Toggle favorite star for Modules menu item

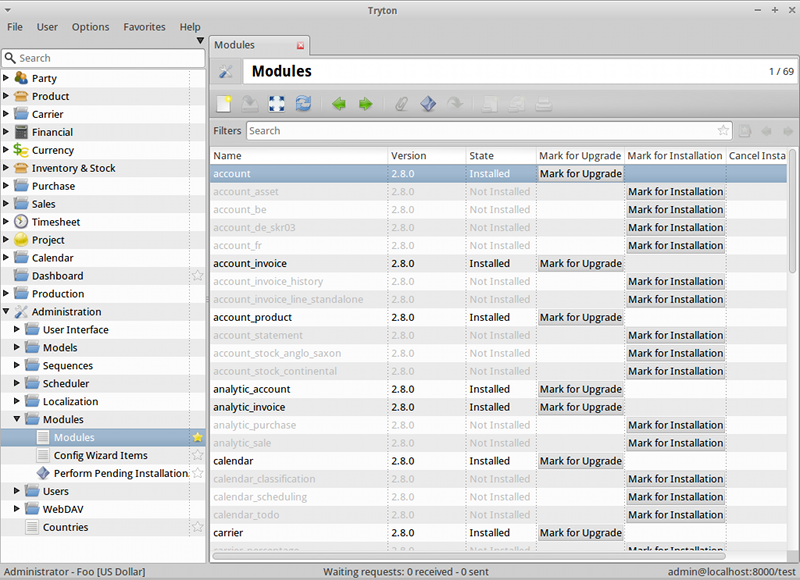pyautogui.click(x=197, y=438)
